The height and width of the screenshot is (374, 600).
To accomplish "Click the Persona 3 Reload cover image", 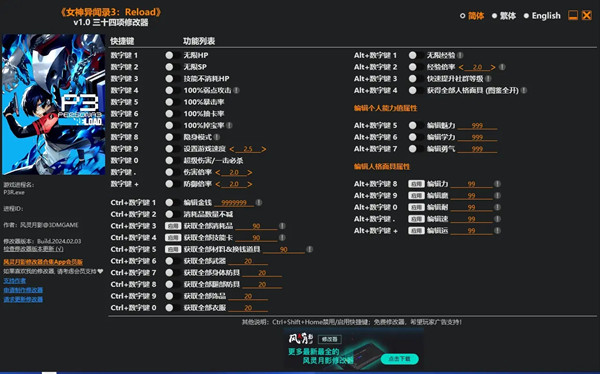I will tap(54, 105).
